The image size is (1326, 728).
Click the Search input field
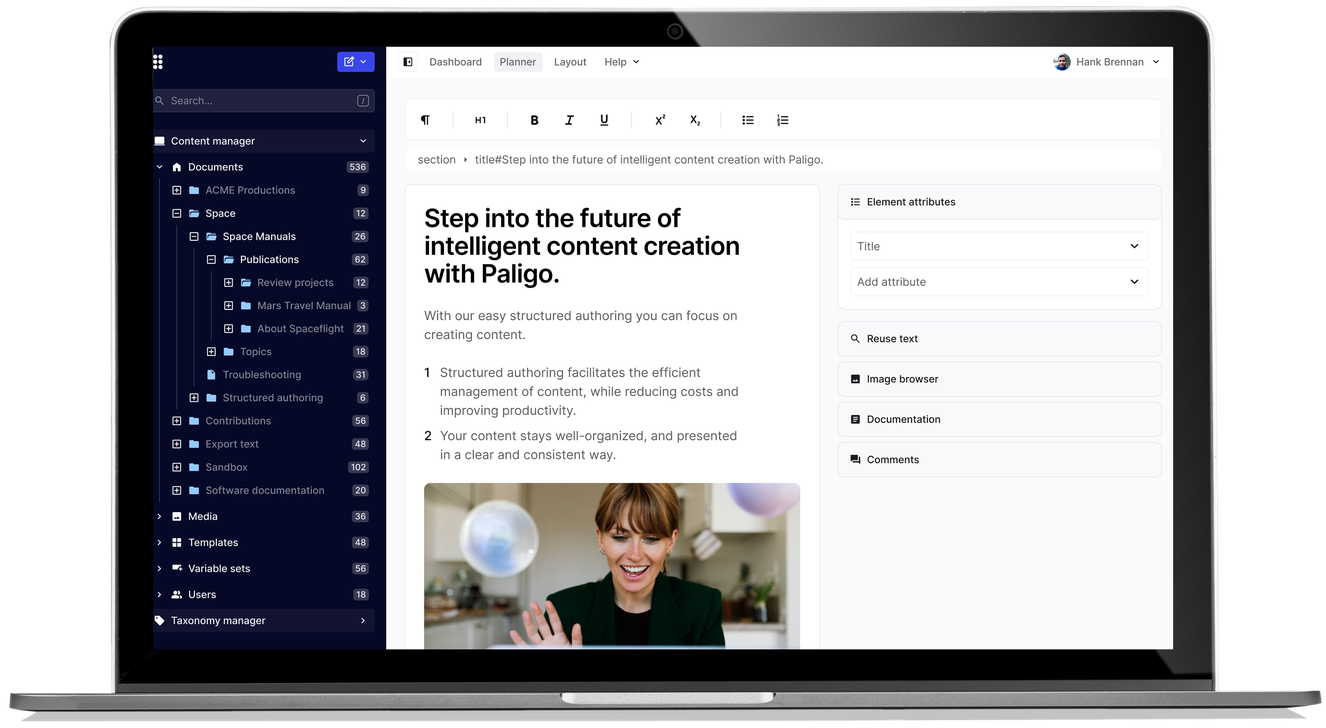tap(264, 101)
